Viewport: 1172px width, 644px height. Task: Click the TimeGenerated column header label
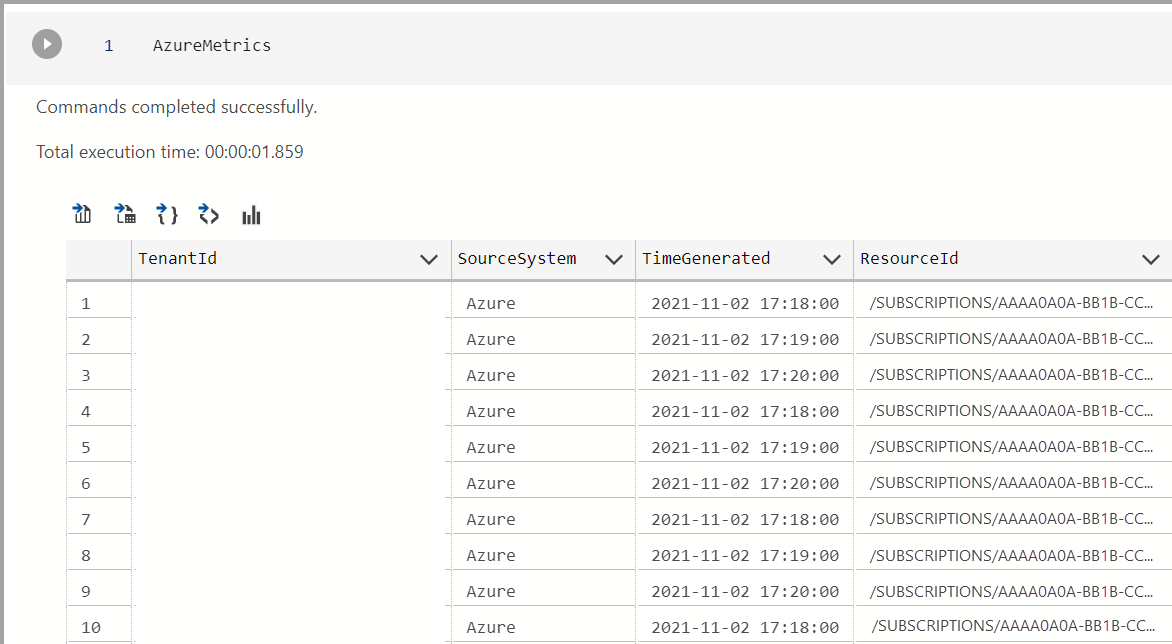tap(706, 259)
